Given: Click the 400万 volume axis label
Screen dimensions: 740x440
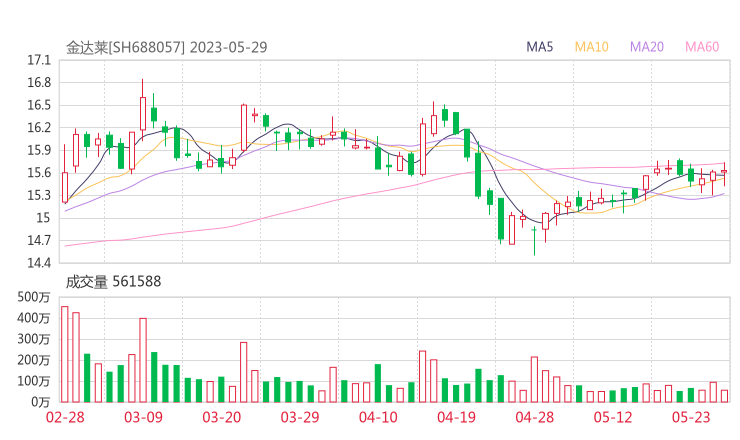Looking at the screenshot, I should [34, 318].
